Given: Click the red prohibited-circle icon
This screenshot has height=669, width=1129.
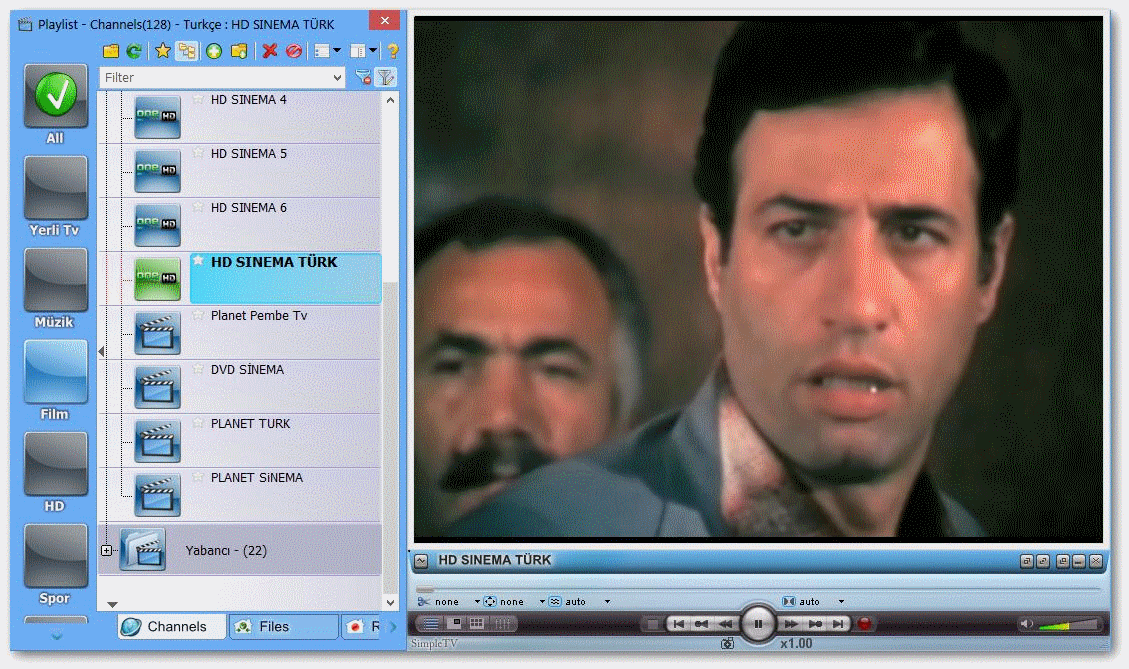Looking at the screenshot, I should 294,51.
